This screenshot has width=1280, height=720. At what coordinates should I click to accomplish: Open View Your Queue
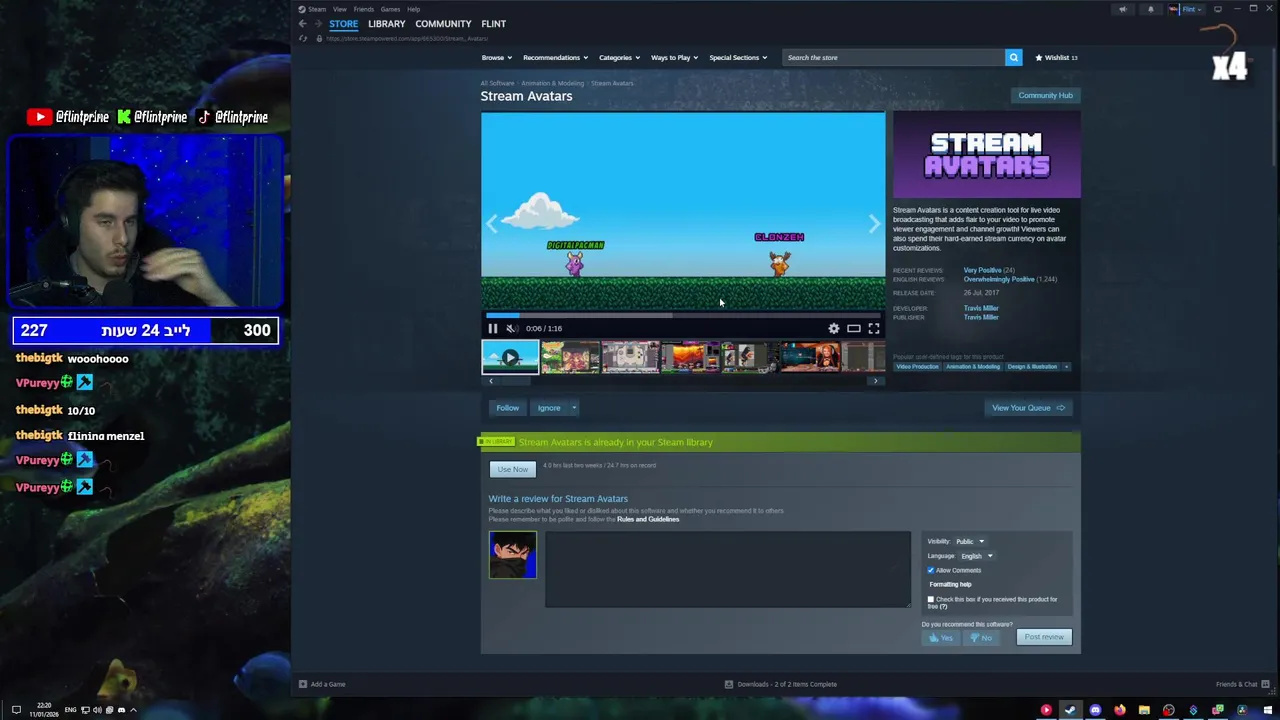1028,408
